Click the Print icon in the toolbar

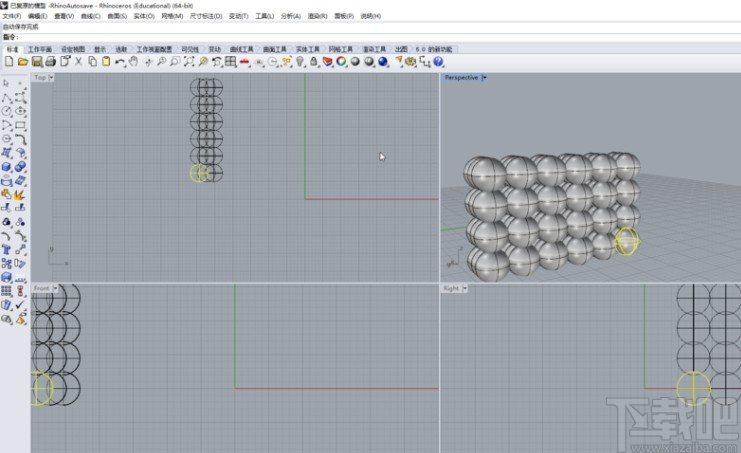tap(50, 62)
